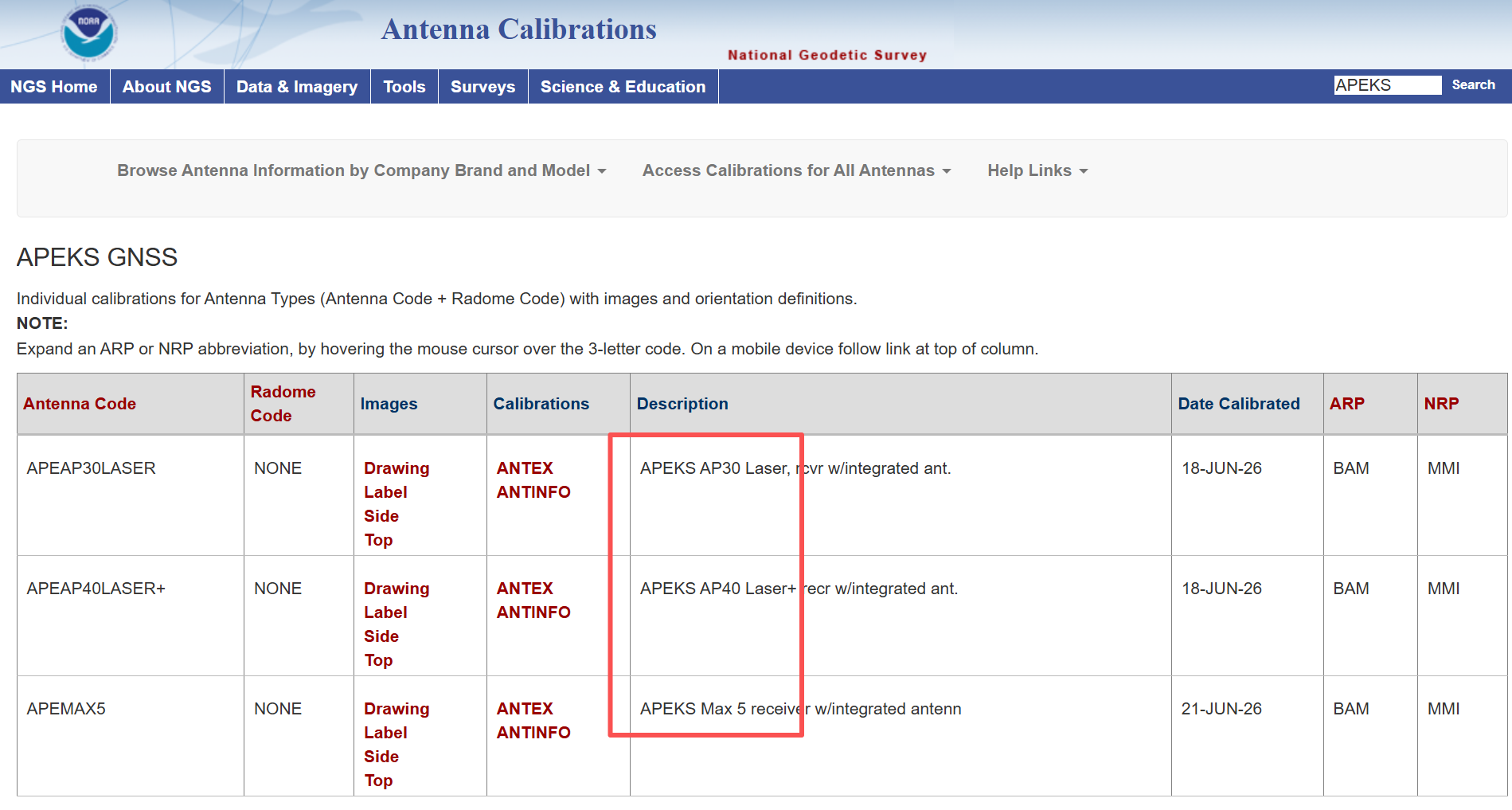Viewport: 1512px width, 810px height.
Task: Expand Access Calibrations for All Antennas dropdown
Action: point(797,170)
